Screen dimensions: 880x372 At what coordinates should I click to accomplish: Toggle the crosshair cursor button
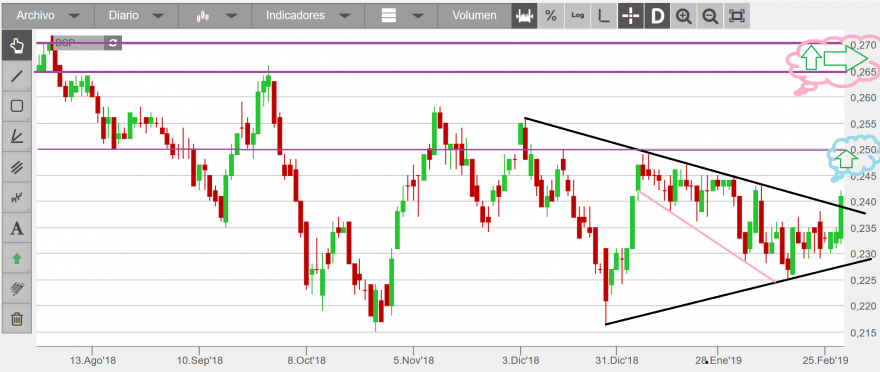coord(630,16)
